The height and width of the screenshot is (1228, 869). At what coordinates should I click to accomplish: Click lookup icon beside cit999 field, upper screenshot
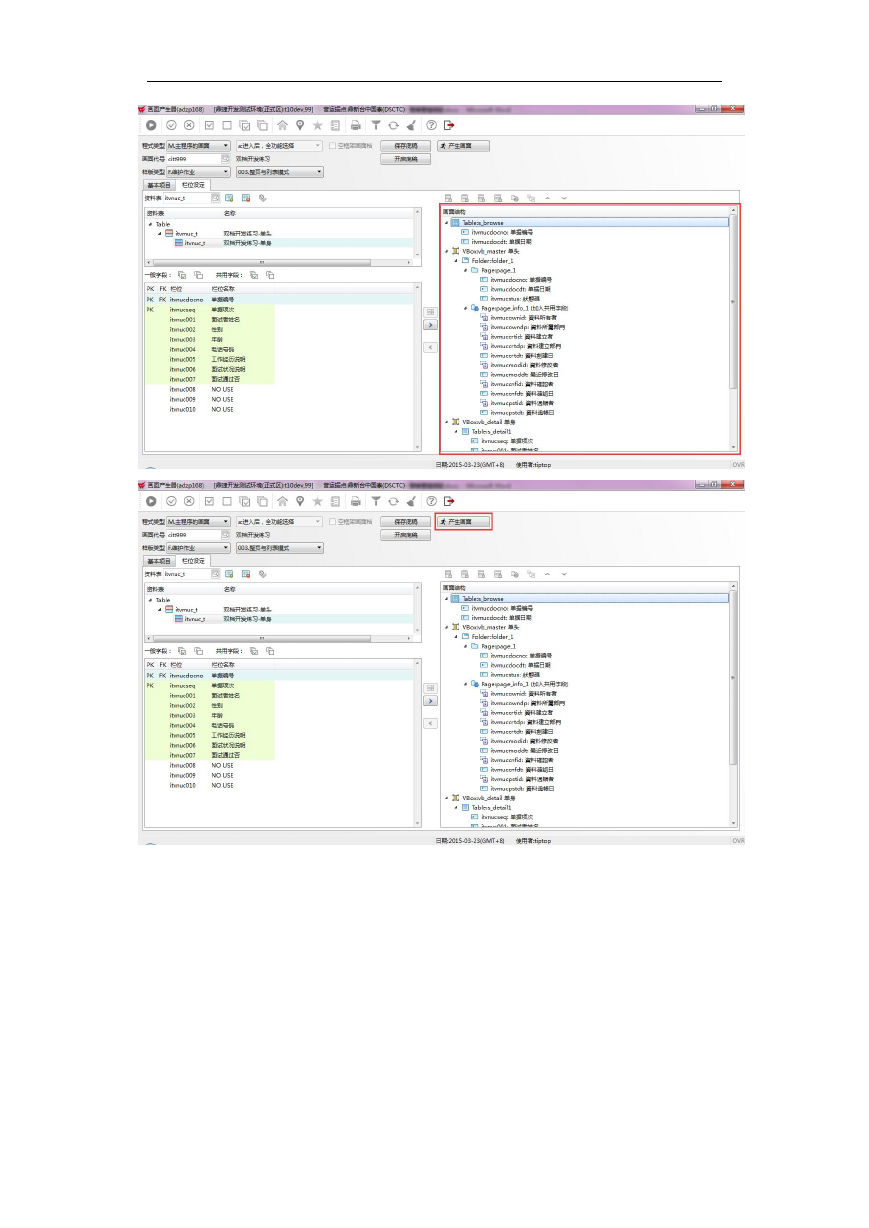(x=226, y=159)
